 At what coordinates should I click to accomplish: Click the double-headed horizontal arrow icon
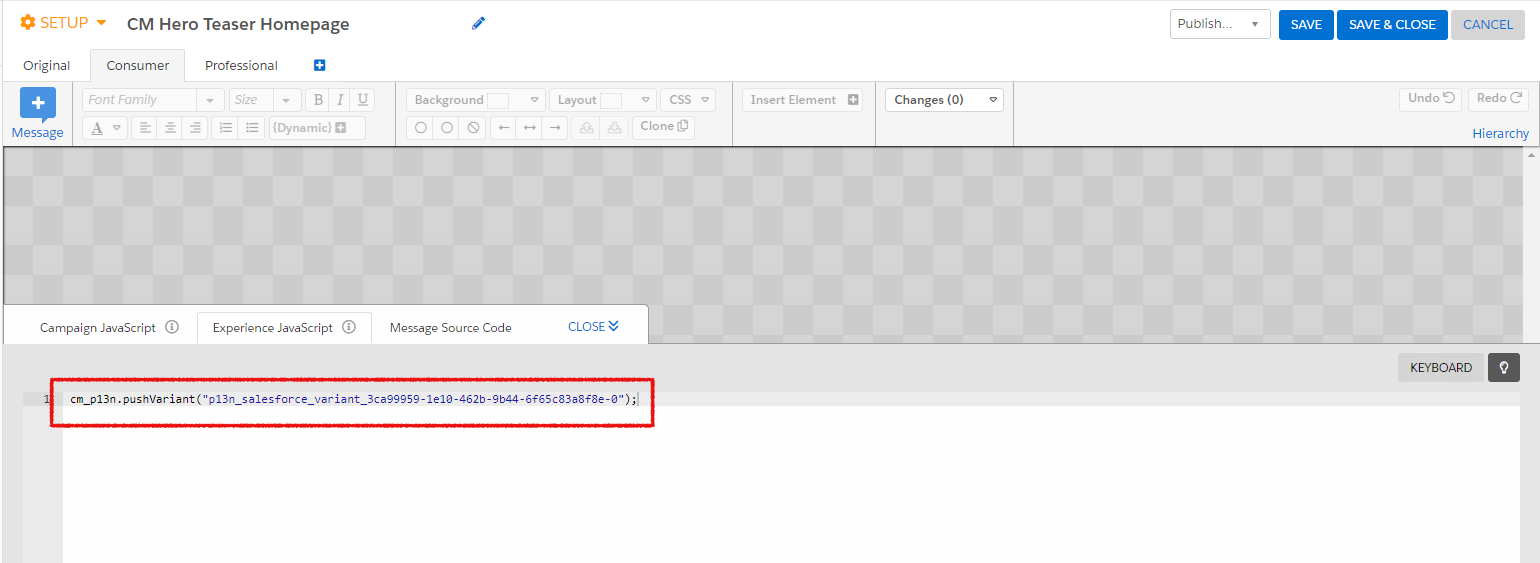click(530, 128)
